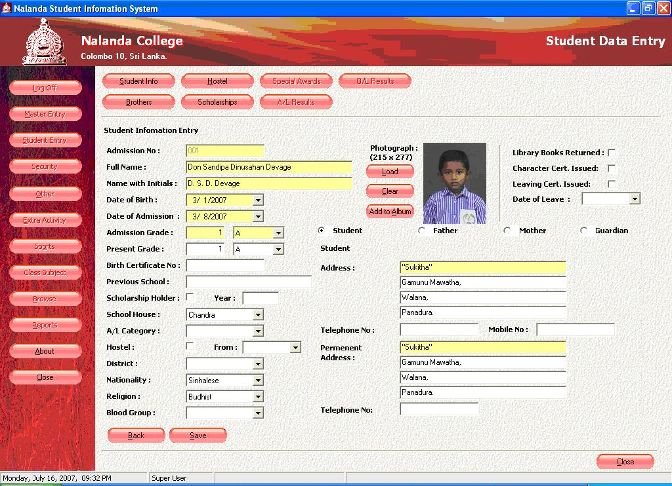Select the Student radio button

[x=321, y=230]
